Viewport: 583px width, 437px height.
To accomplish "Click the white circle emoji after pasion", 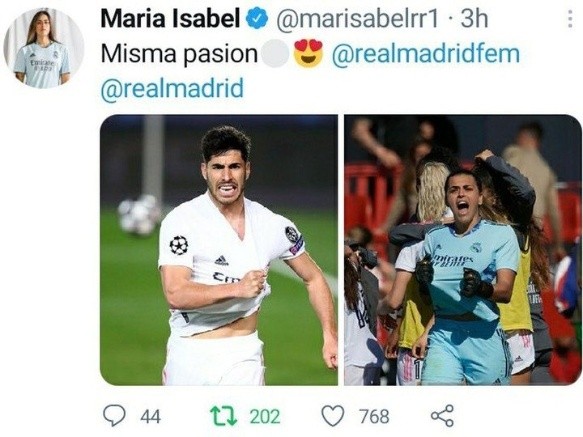I will click(x=275, y=54).
